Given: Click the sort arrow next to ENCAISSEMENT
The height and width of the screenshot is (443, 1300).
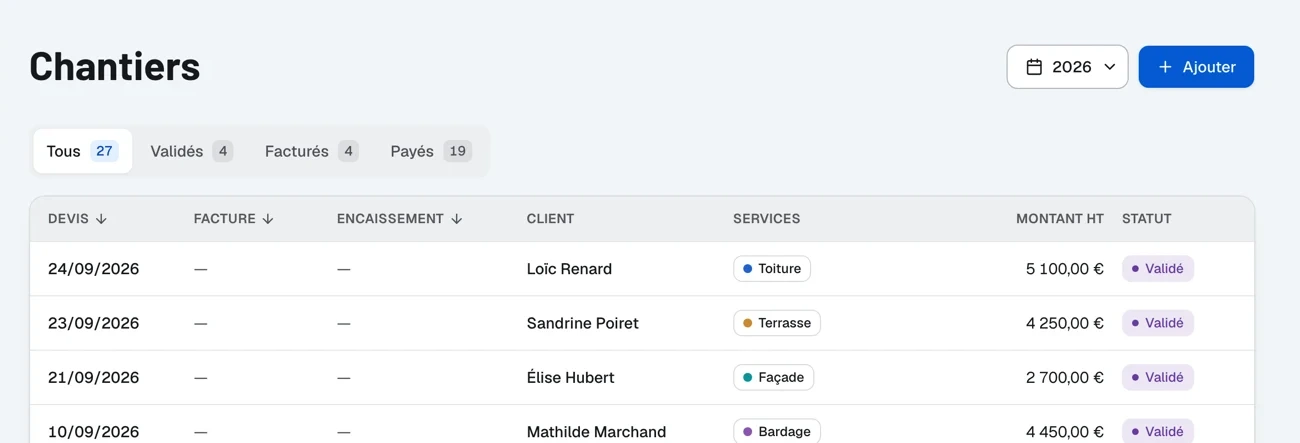Looking at the screenshot, I should [457, 219].
